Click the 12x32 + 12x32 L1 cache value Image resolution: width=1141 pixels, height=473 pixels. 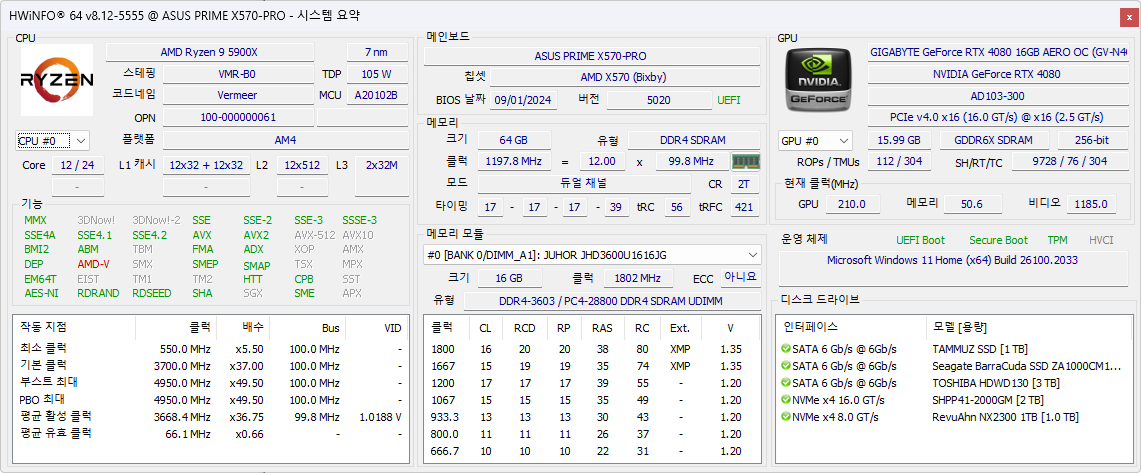206,165
